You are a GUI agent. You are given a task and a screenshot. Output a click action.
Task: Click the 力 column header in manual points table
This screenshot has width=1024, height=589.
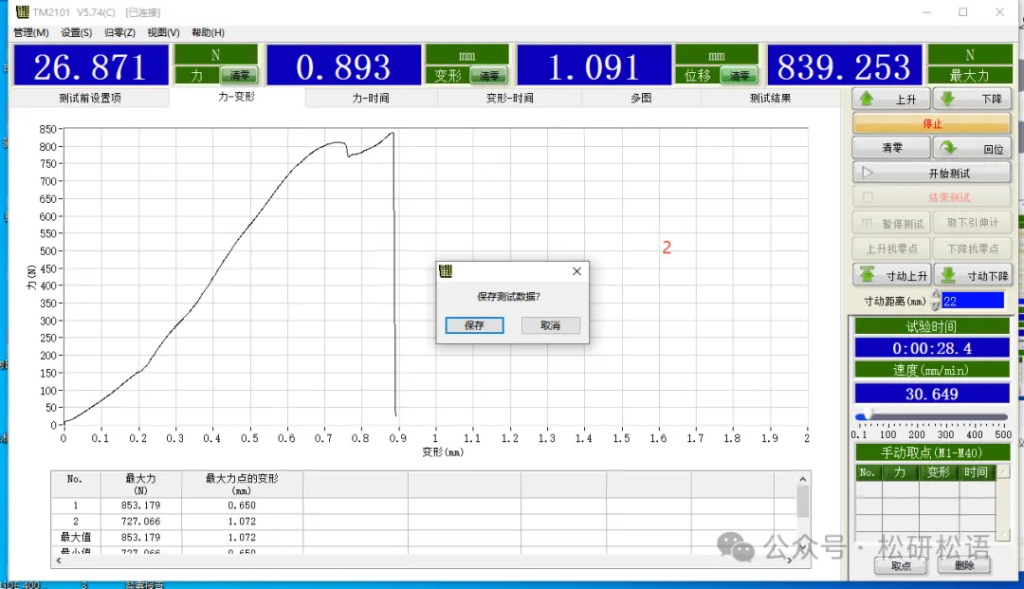(900, 472)
